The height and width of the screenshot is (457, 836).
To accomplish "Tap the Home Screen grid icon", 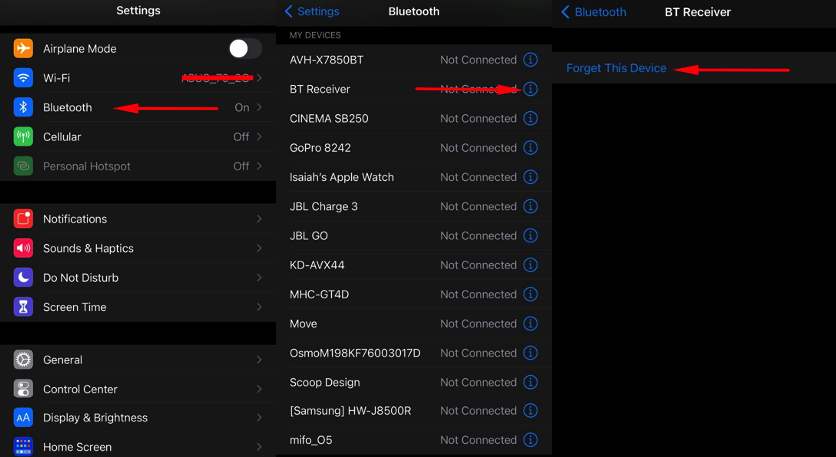I will pyautogui.click(x=23, y=446).
